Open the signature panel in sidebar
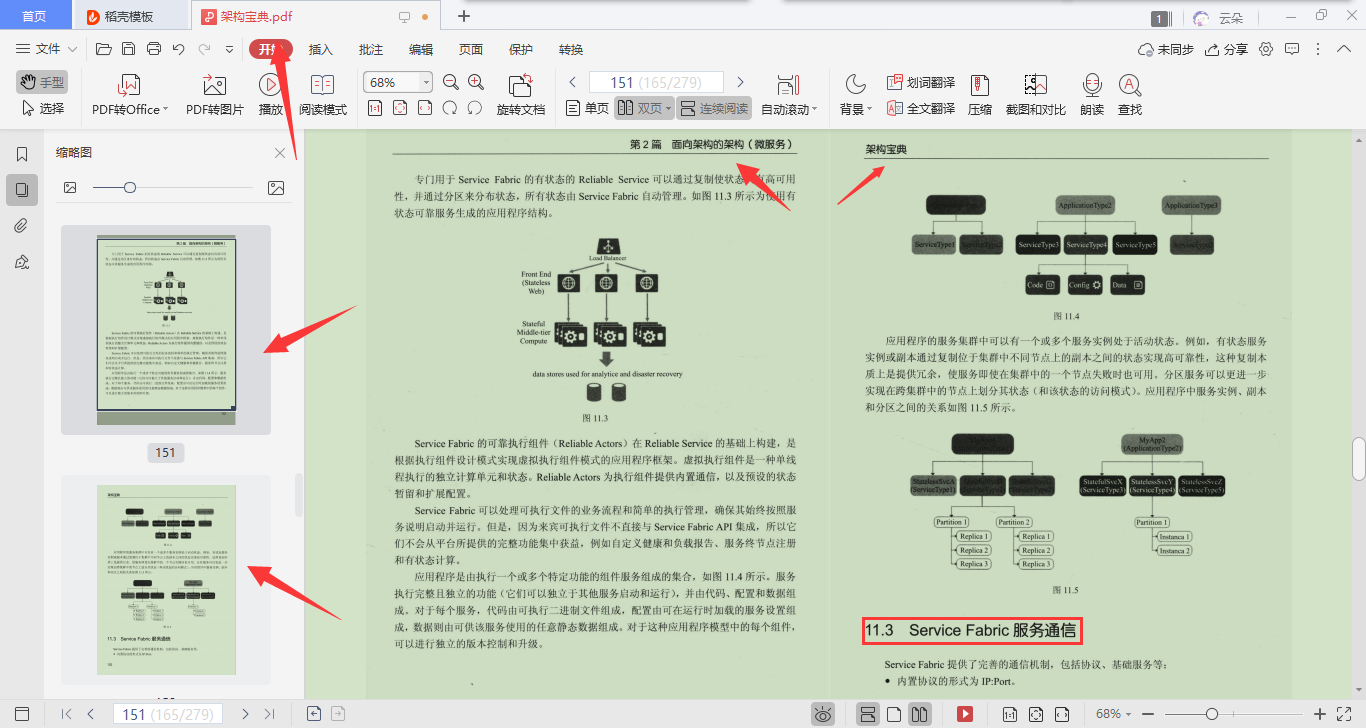This screenshot has height=728, width=1366. [22, 261]
